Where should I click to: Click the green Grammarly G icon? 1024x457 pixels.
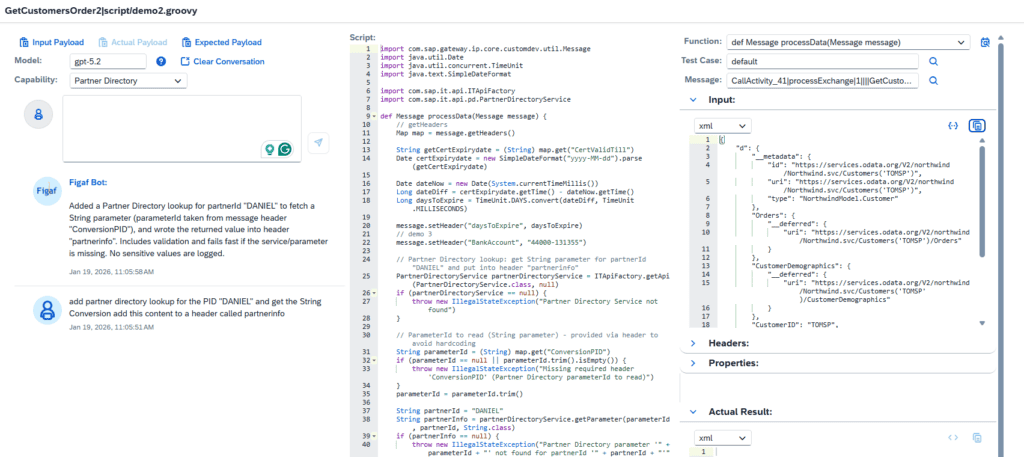[285, 149]
